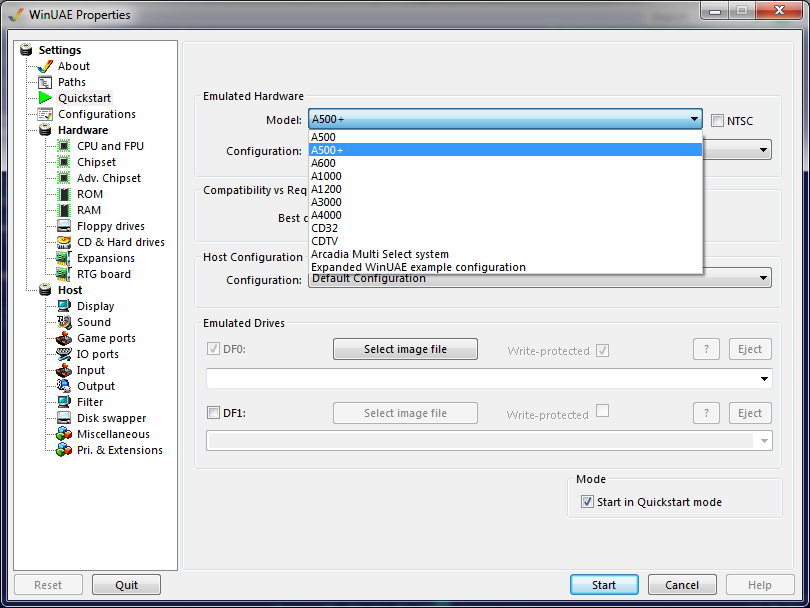The width and height of the screenshot is (810, 608).
Task: Toggle the DF1: drive checkbox
Action: click(x=213, y=413)
